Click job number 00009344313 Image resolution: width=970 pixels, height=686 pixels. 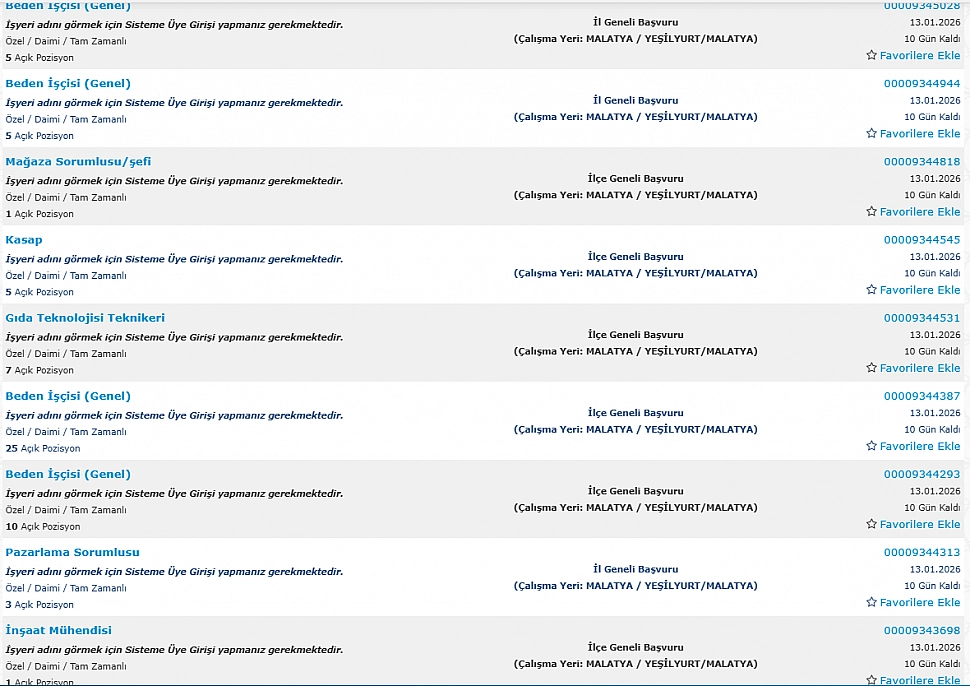(x=921, y=552)
